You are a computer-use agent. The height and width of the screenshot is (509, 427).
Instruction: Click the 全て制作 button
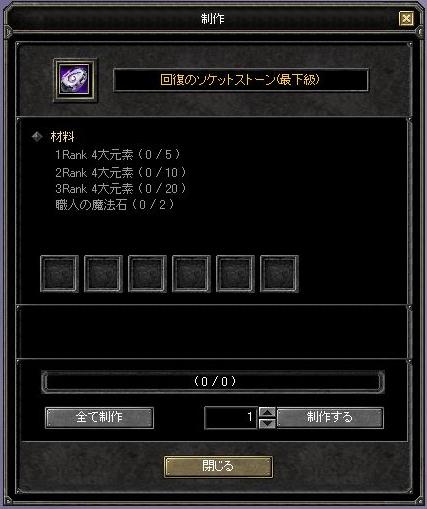99,418
